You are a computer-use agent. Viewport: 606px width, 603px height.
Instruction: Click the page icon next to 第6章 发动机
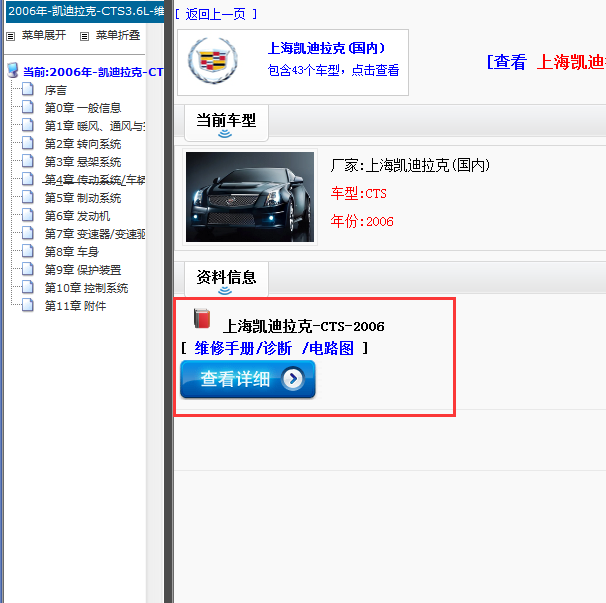tap(27, 215)
